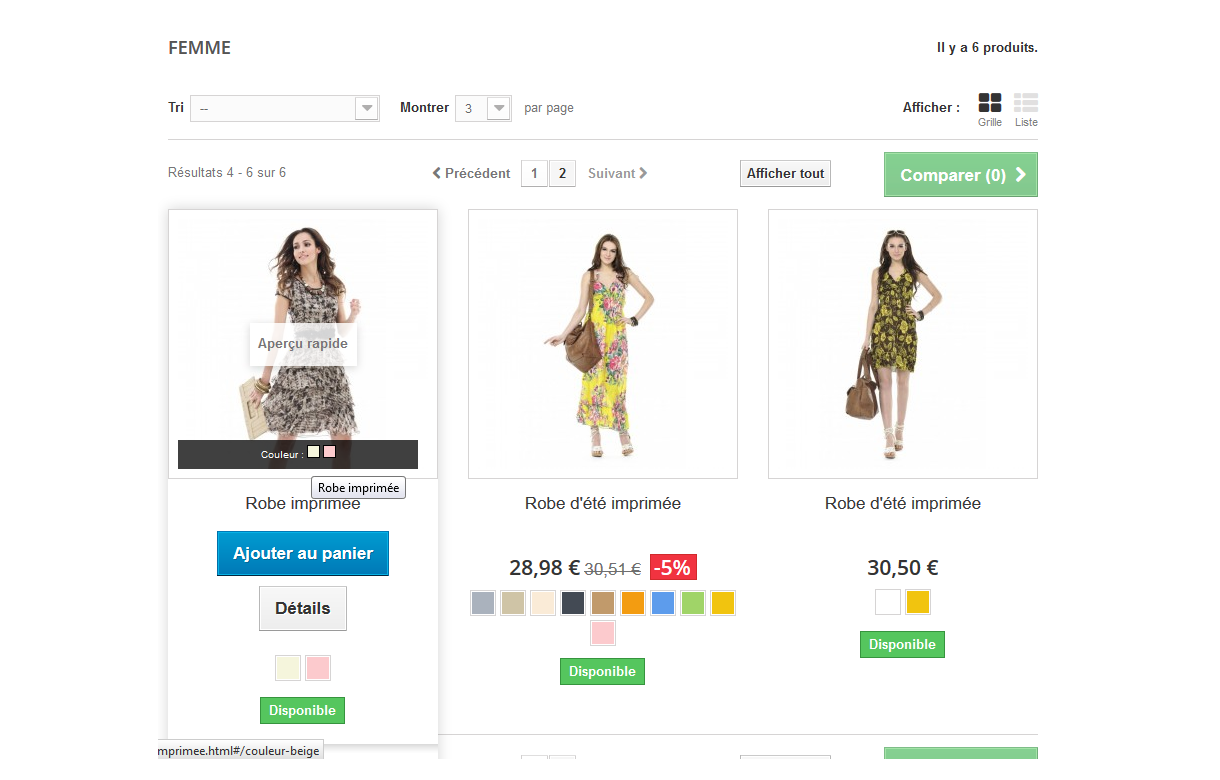Click the disabled Suivant pagination label
This screenshot has width=1220, height=780.
click(x=618, y=173)
